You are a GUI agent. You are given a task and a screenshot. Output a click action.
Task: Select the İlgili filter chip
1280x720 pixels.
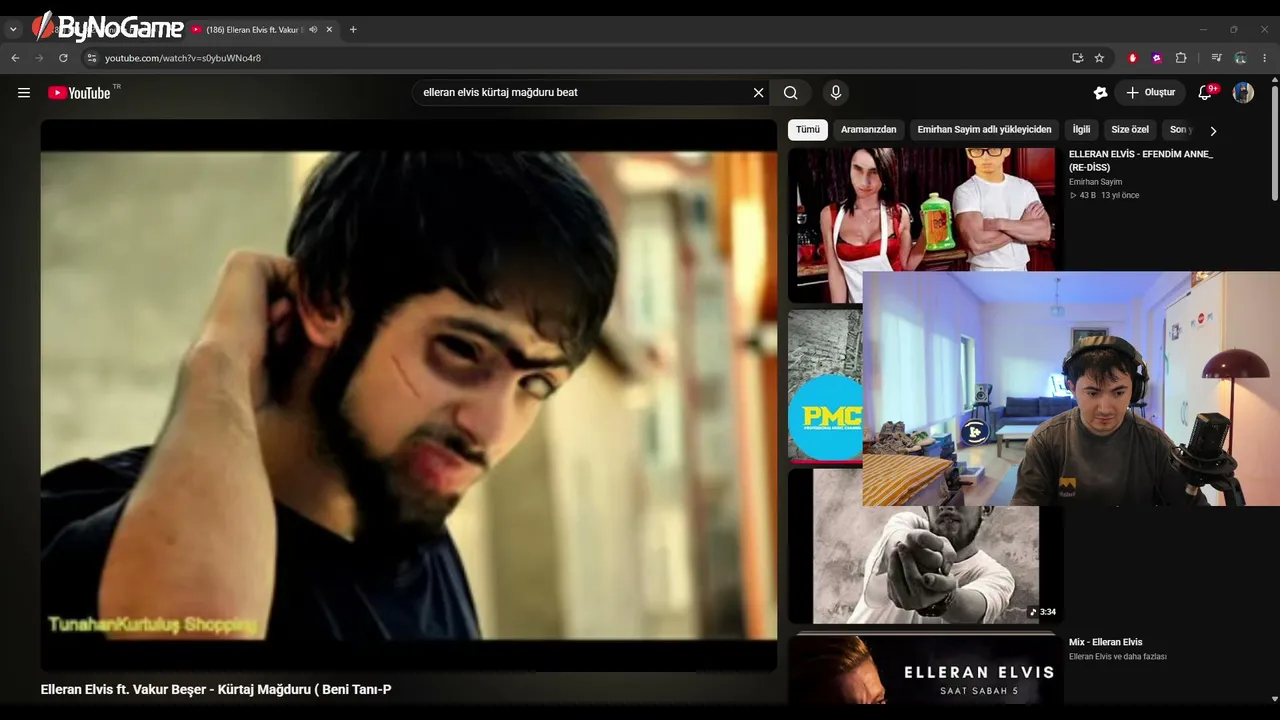point(1081,130)
